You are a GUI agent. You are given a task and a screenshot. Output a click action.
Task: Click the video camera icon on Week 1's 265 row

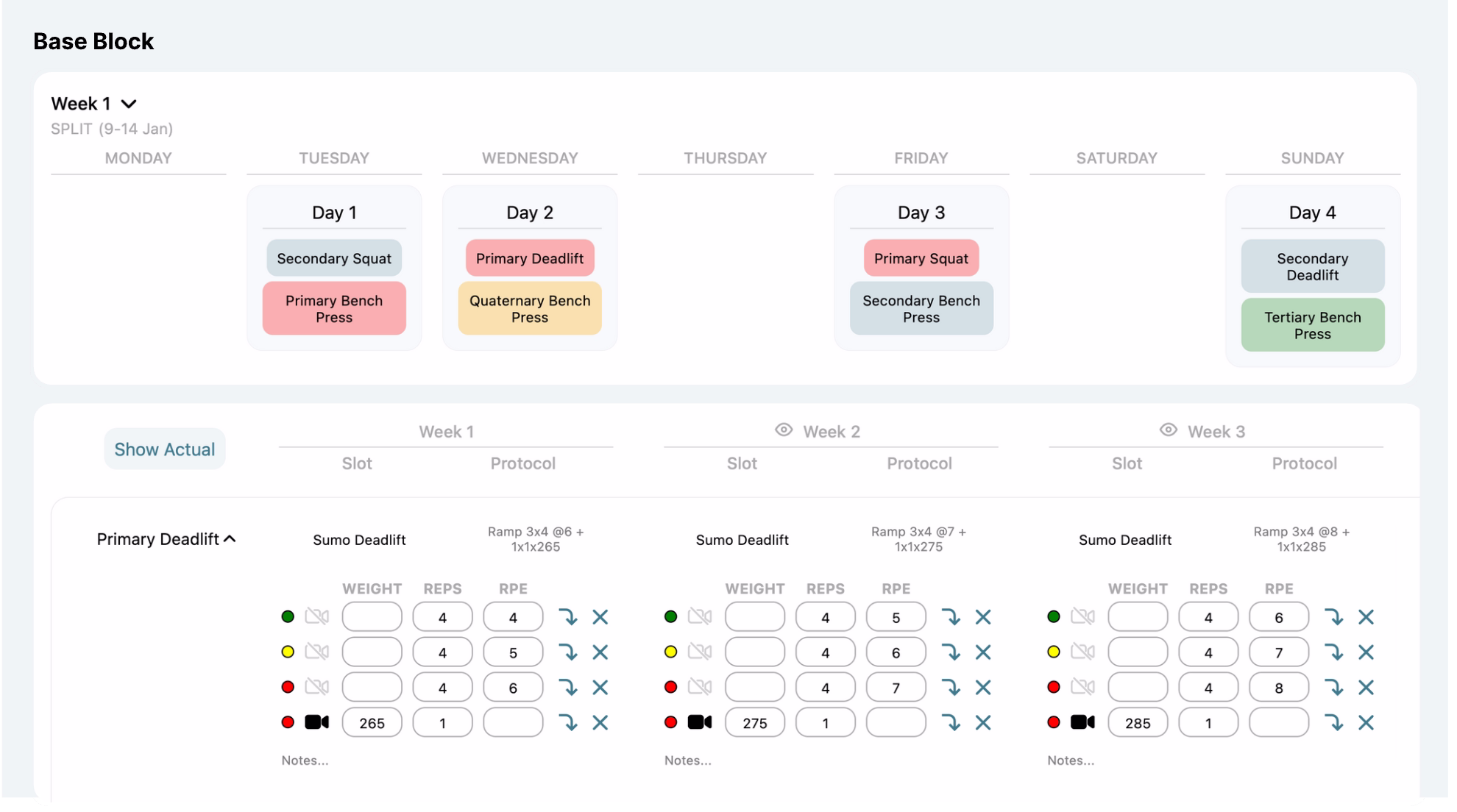(x=316, y=722)
